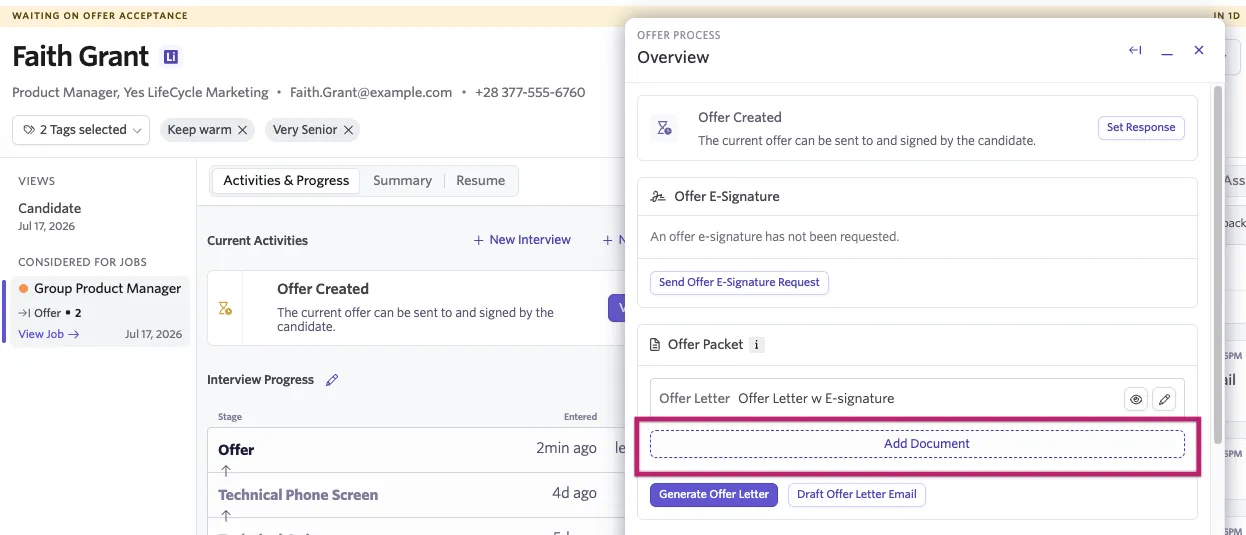Click the Offer Process panel scrollbar

(x=1217, y=265)
